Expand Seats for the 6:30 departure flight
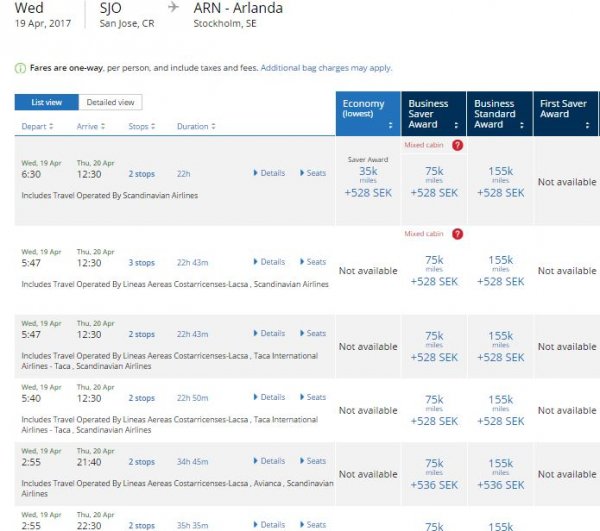Viewport: 600px width, 531px height. [313, 173]
